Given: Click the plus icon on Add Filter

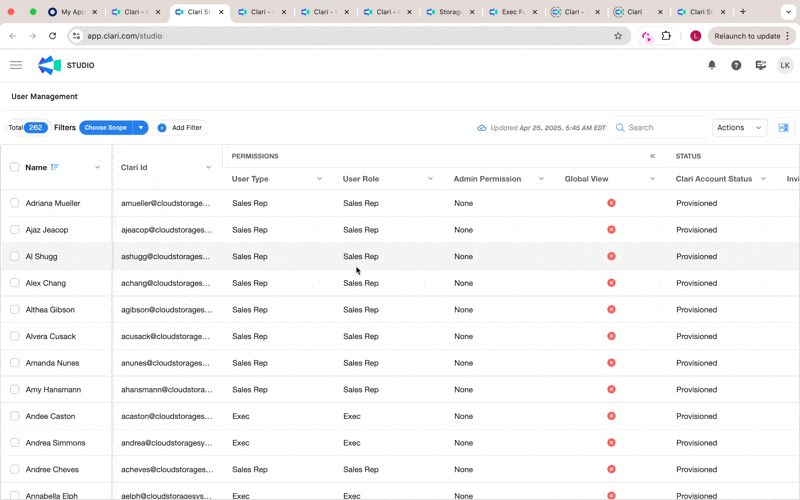Looking at the screenshot, I should point(162,128).
